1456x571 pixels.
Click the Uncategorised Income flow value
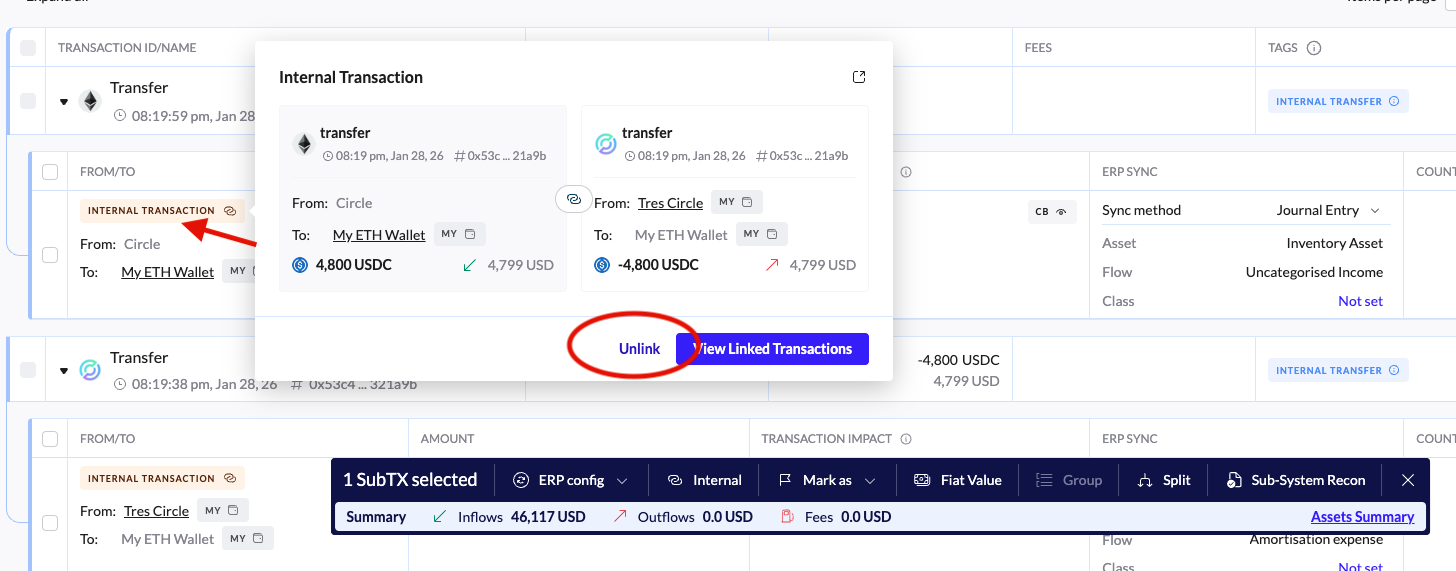(x=1314, y=272)
